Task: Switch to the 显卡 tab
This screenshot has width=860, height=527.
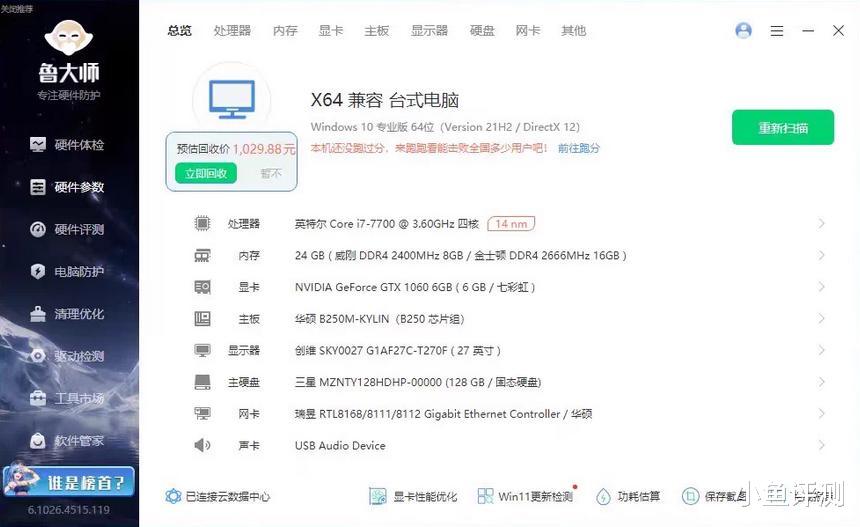Action: tap(331, 31)
